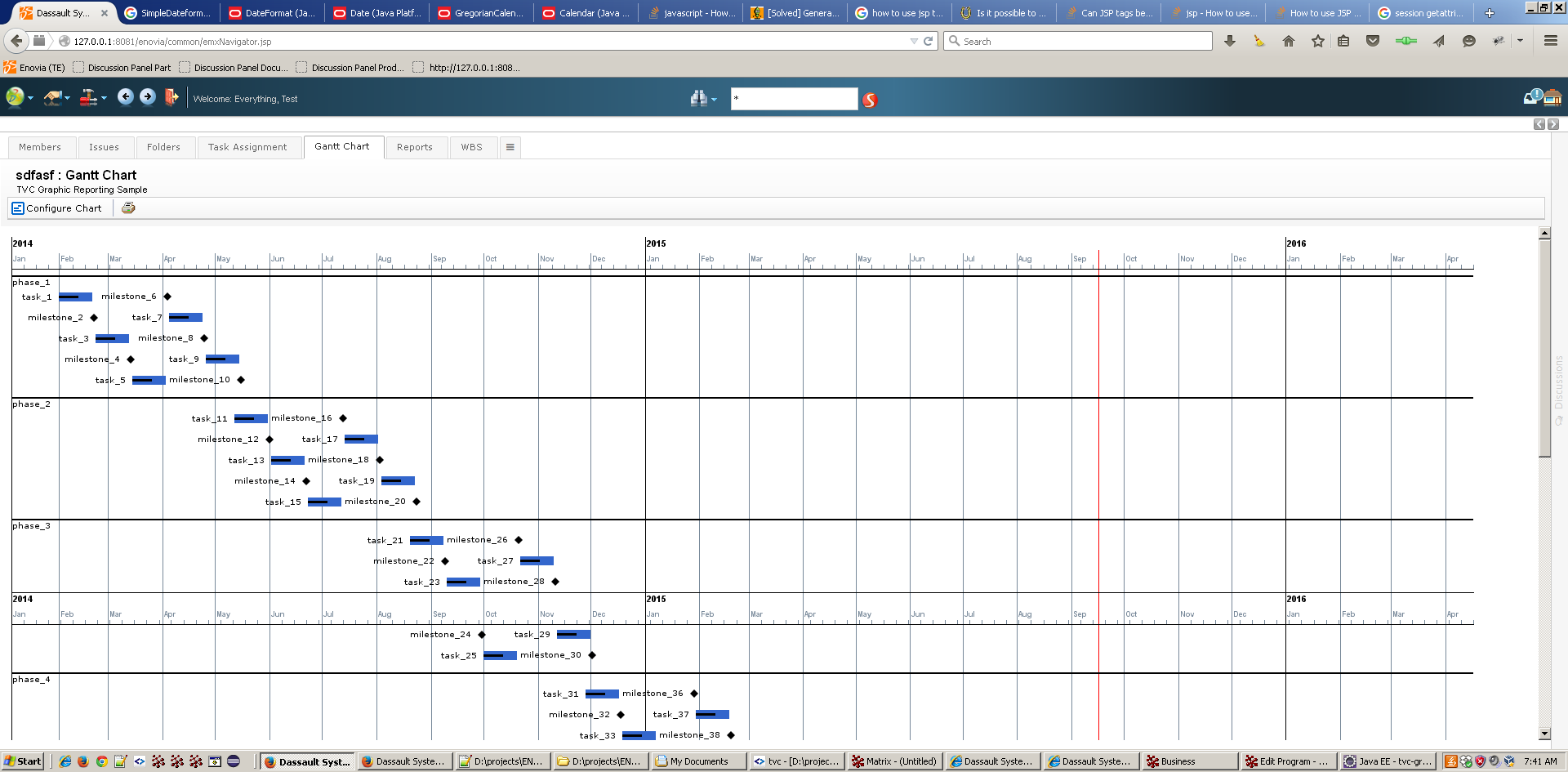The image size is (1568, 772).
Task: Open the ENOVIA home house icon
Action: [1552, 98]
